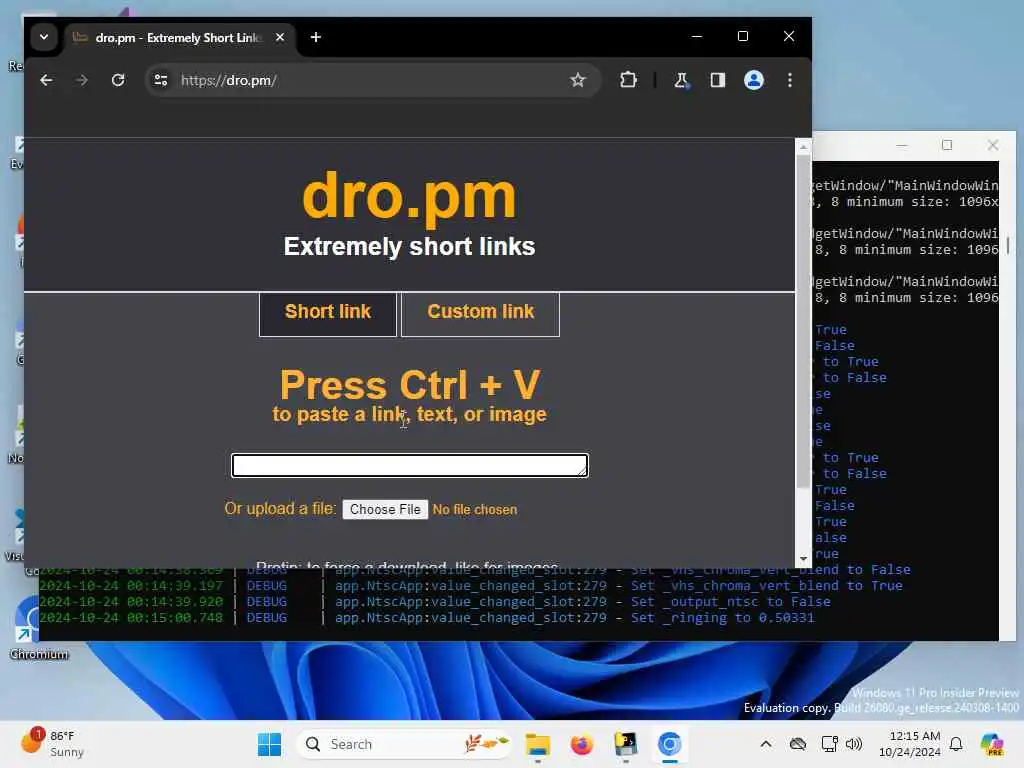
Task: Open the clock showing 12:15 AM
Action: (x=909, y=744)
